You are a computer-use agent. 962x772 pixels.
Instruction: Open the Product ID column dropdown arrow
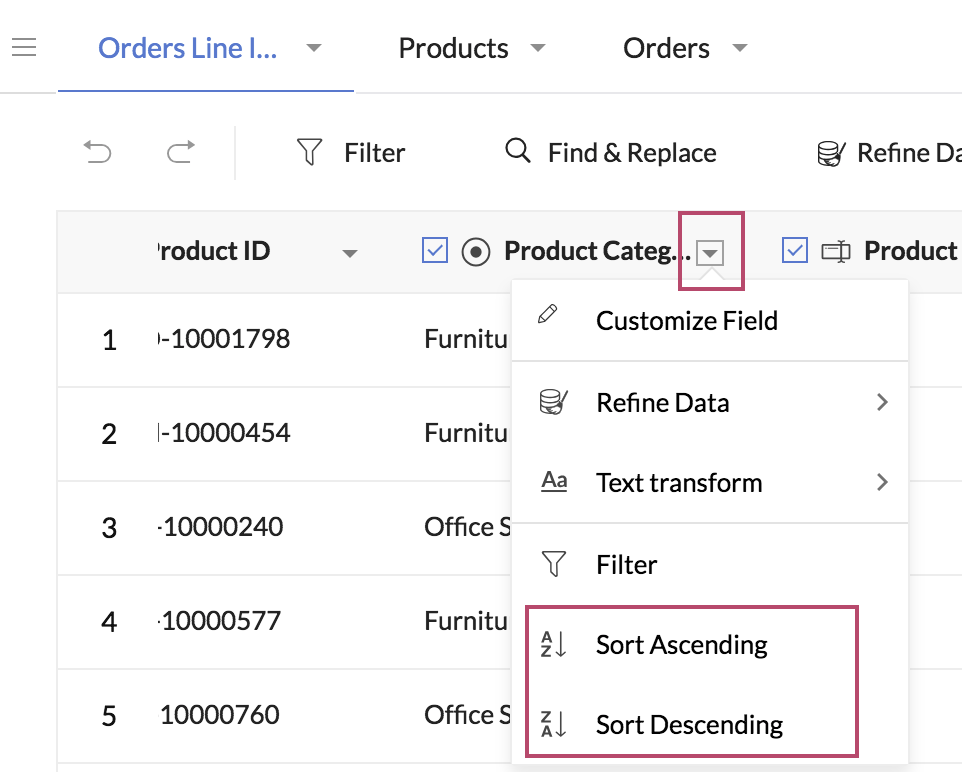point(349,253)
